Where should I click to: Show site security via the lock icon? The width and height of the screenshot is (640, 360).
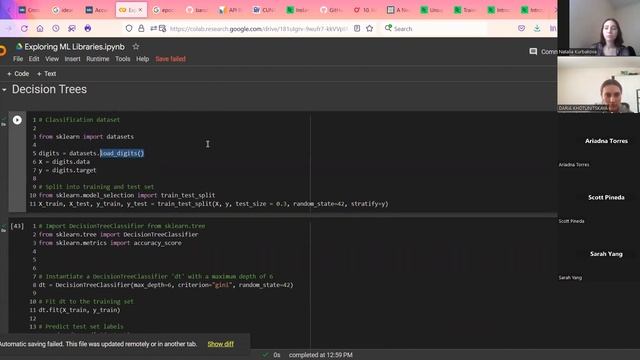[x=141, y=29]
